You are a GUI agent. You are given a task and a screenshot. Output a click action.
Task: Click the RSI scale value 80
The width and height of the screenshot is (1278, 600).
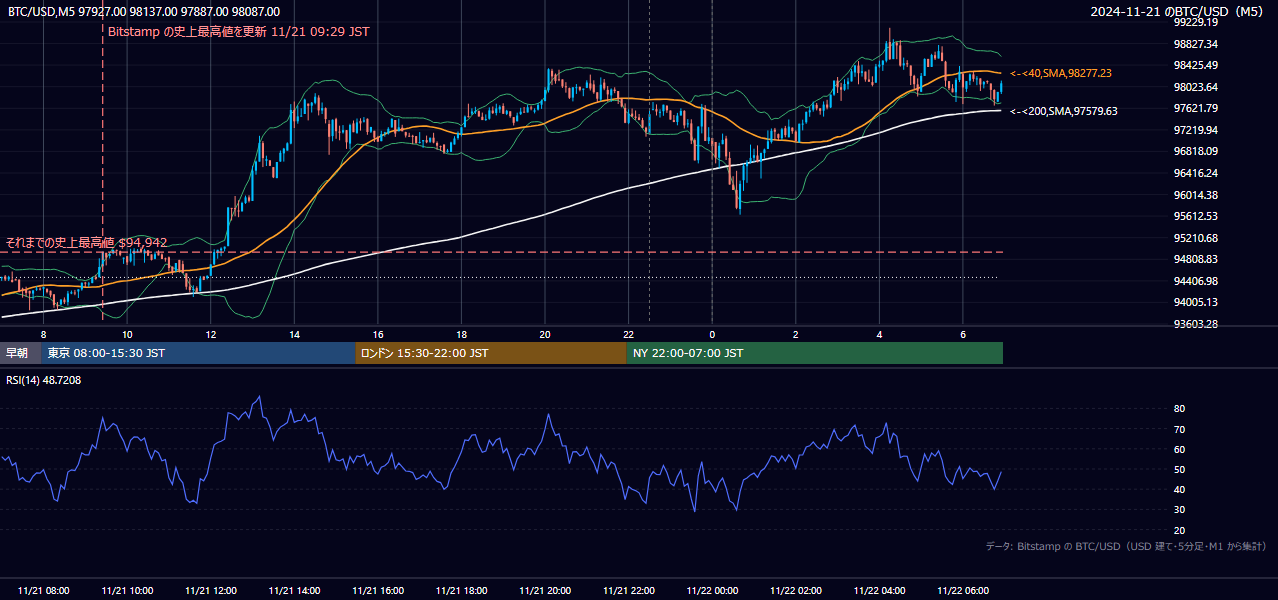point(1179,409)
